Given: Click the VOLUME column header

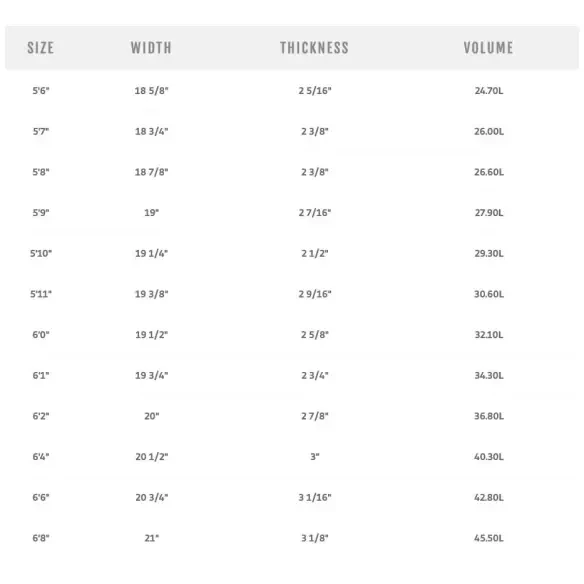Looking at the screenshot, I should pyautogui.click(x=489, y=48).
